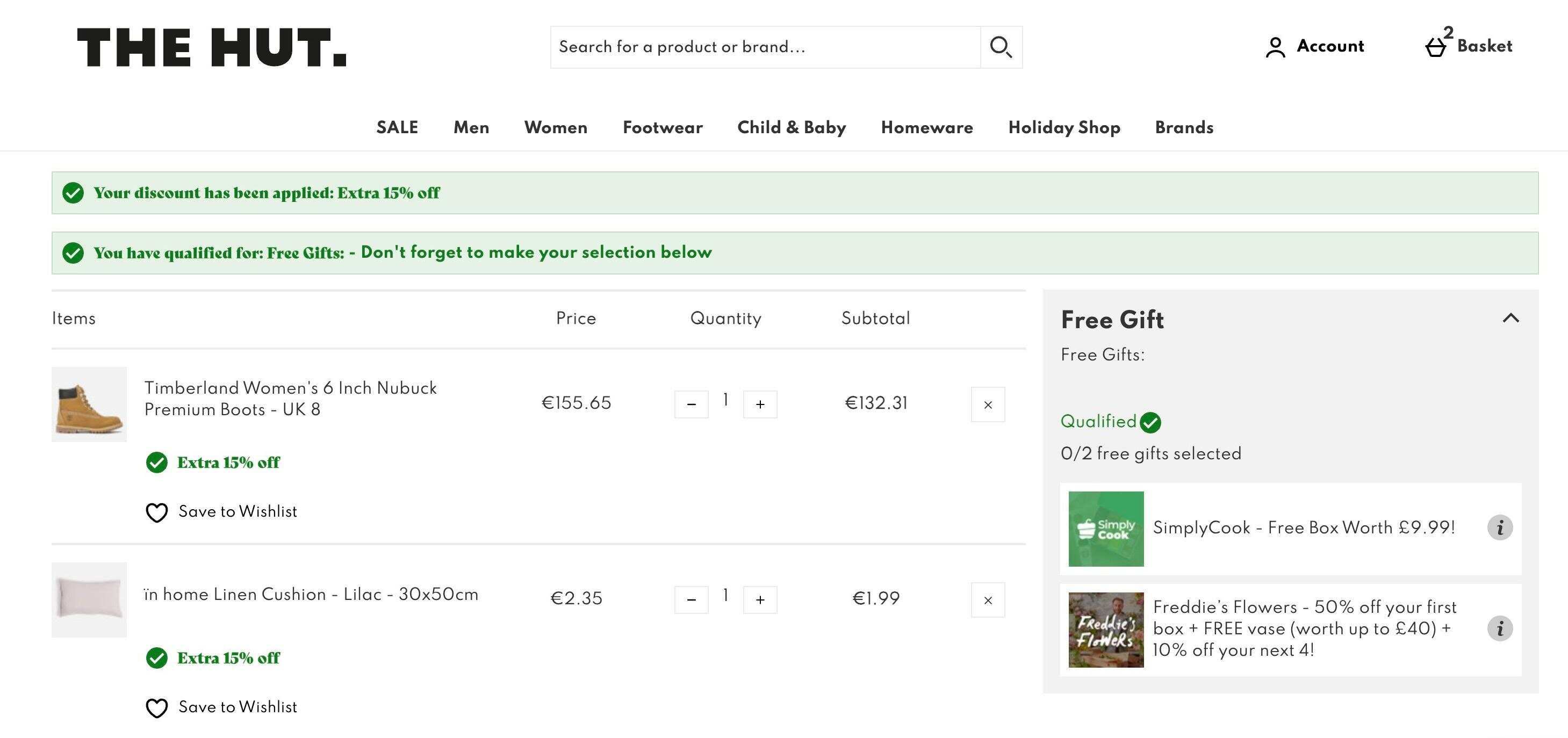Open the Account user icon
This screenshot has width=1568, height=738.
(1275, 47)
